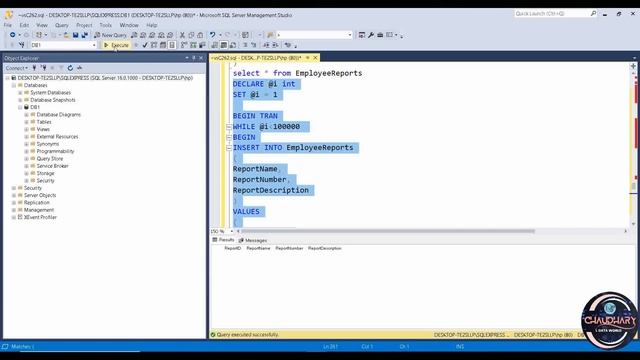Click the ReportDescription column header in results
This screenshot has width=640, height=360.
[325, 248]
